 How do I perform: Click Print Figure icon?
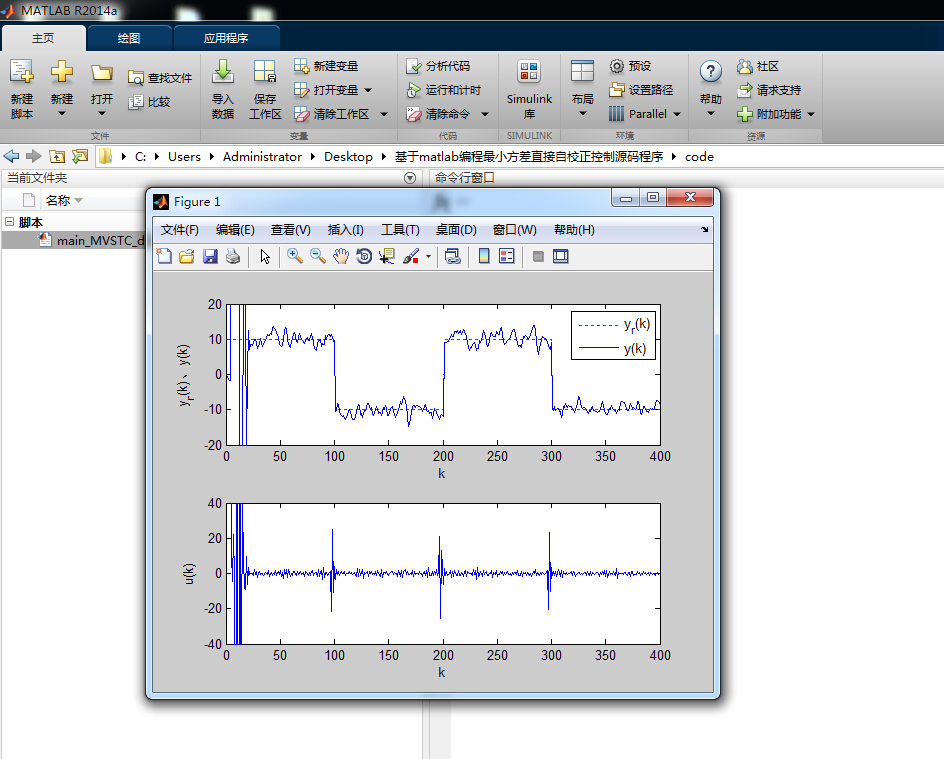click(x=233, y=256)
